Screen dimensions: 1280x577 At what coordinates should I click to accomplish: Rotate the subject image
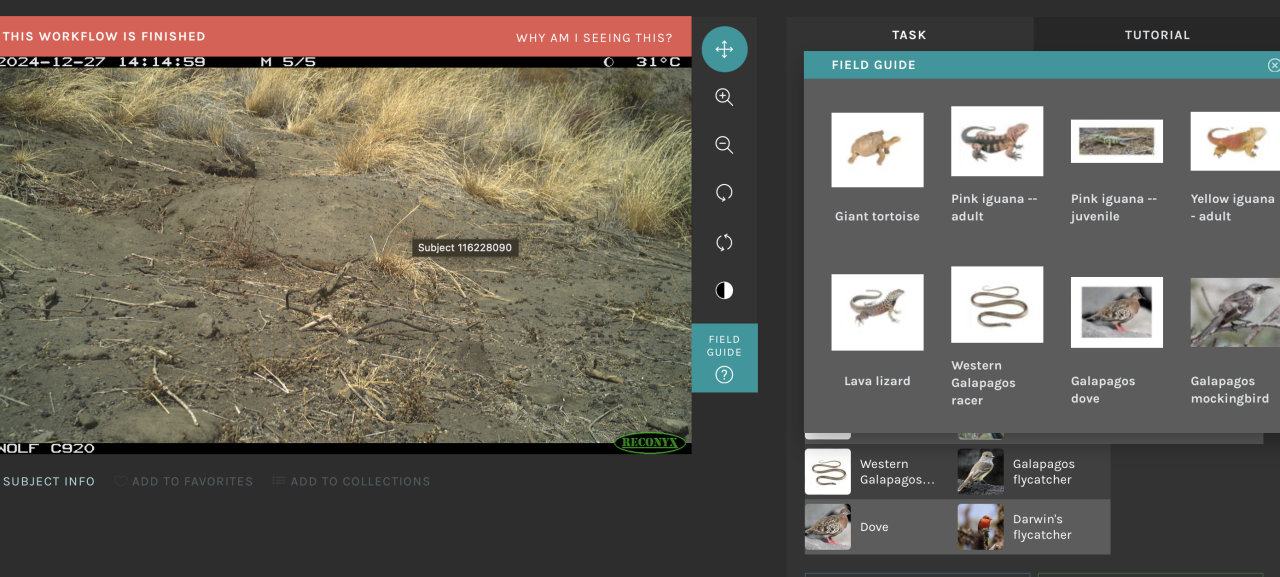coord(724,193)
